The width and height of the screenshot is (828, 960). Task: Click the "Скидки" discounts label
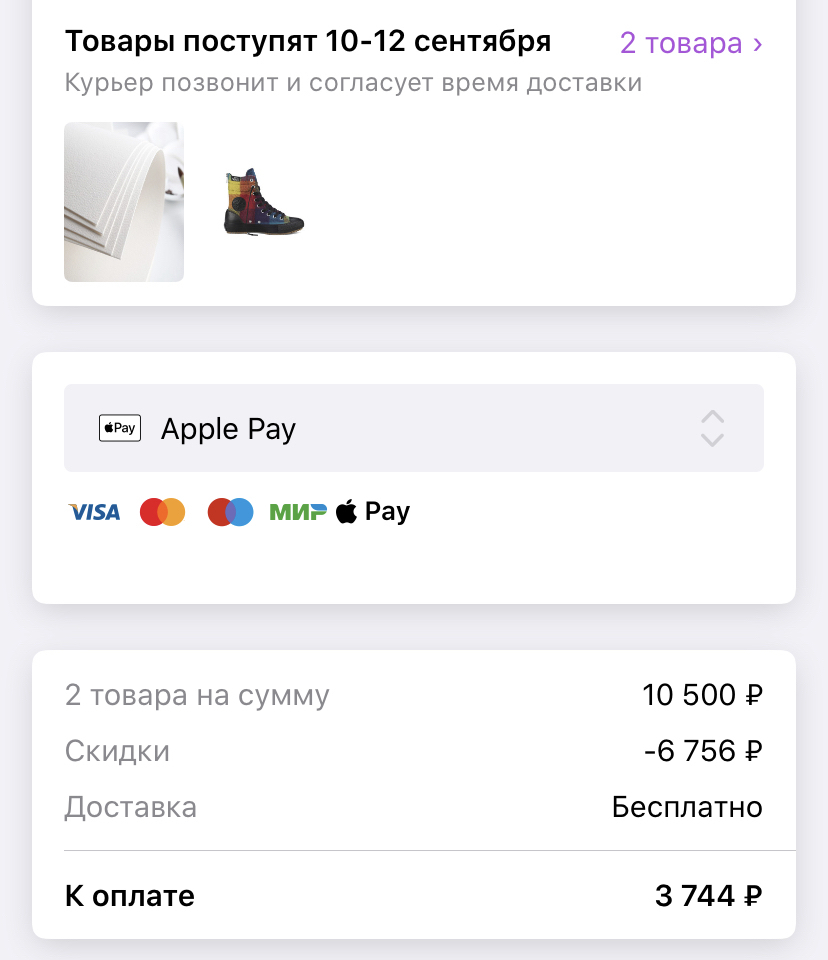click(x=117, y=751)
